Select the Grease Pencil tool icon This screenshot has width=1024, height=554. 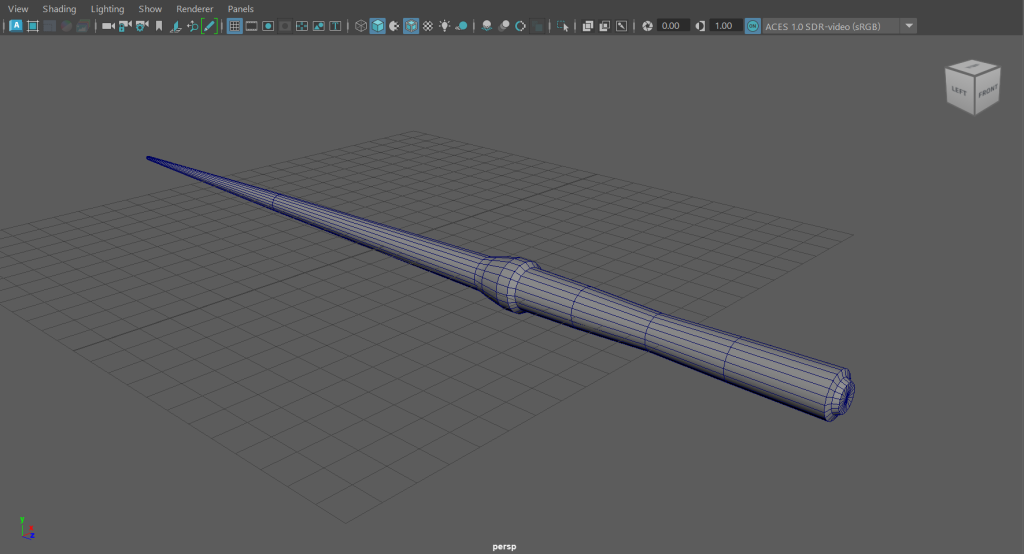209,26
